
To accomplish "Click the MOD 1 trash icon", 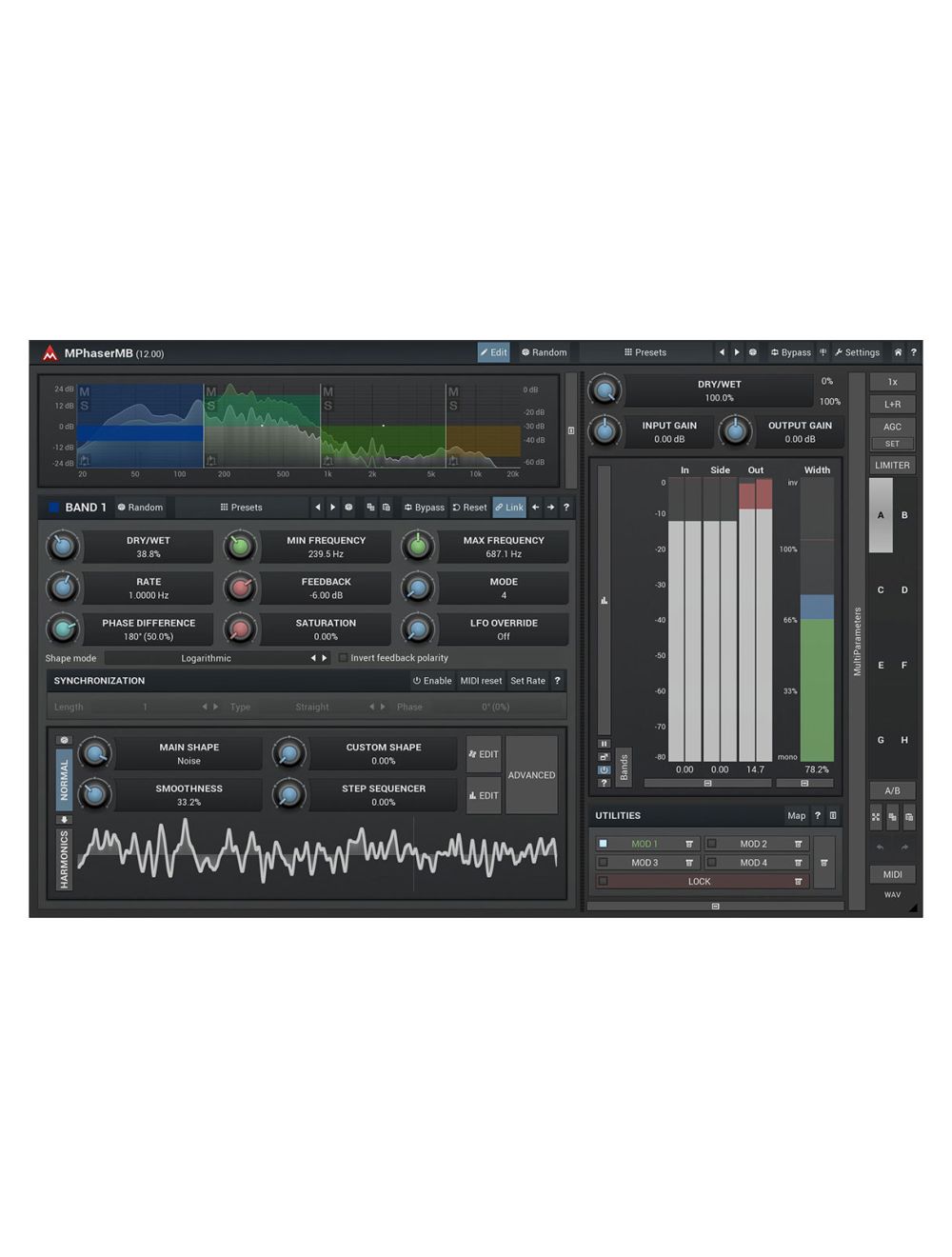I will tap(689, 844).
